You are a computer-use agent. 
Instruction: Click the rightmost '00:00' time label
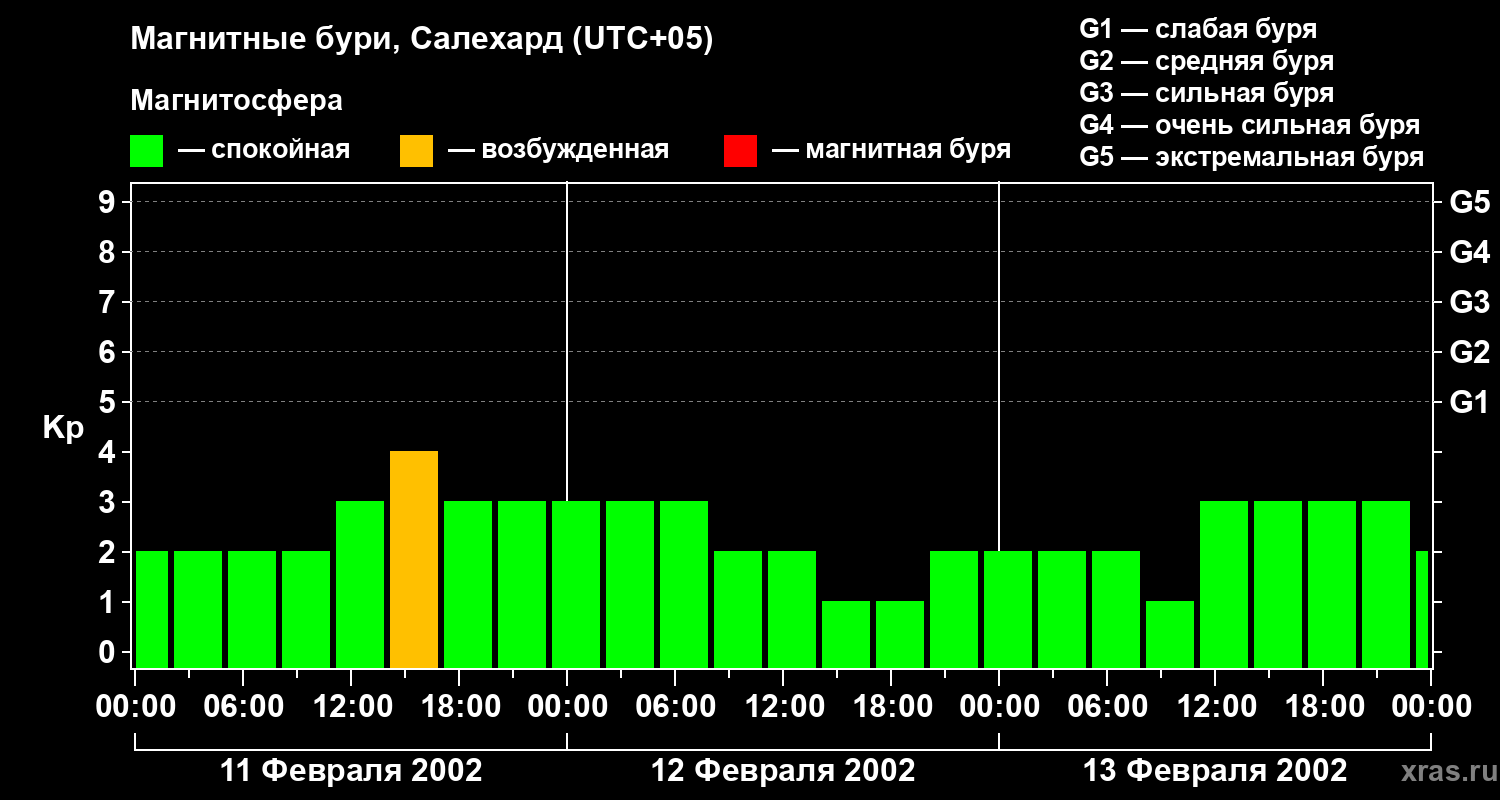(x=1430, y=707)
